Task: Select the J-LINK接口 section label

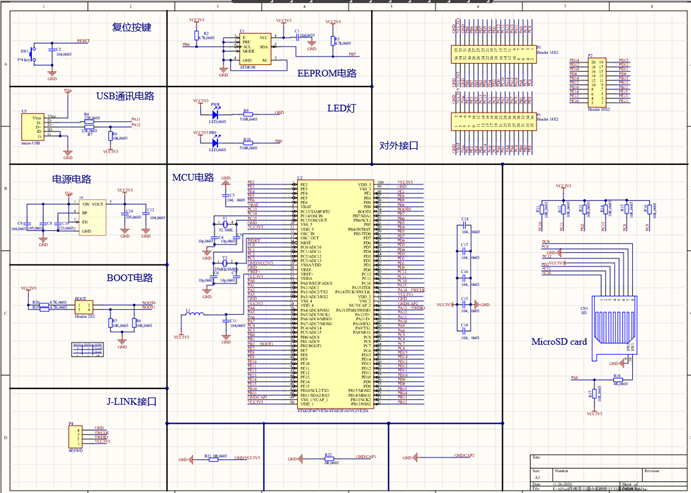Action: tap(131, 401)
